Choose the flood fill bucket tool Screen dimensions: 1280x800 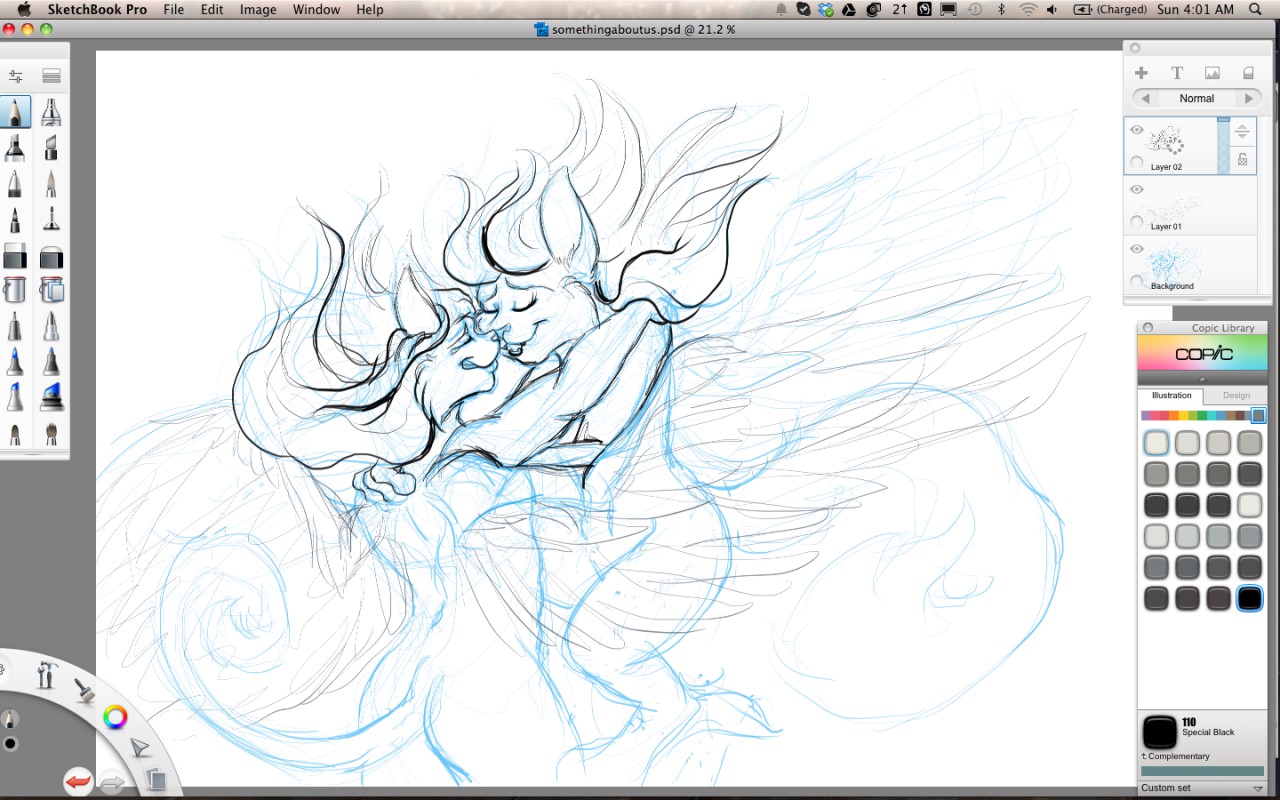[15, 290]
